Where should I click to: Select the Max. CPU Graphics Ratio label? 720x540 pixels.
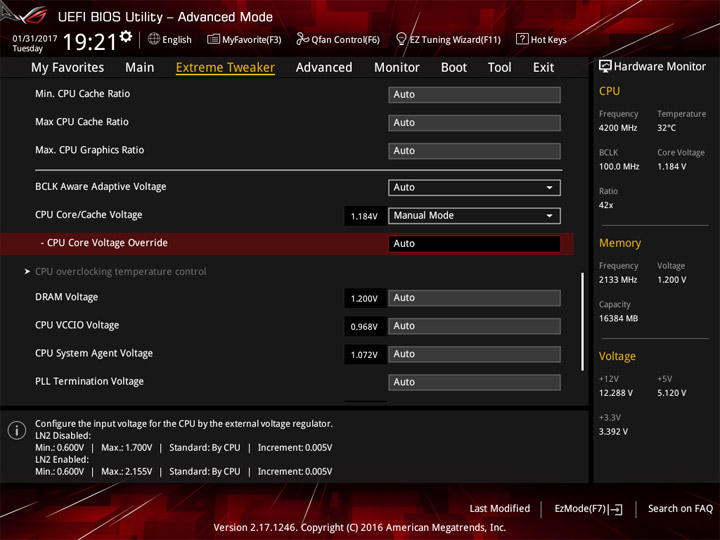click(x=90, y=150)
